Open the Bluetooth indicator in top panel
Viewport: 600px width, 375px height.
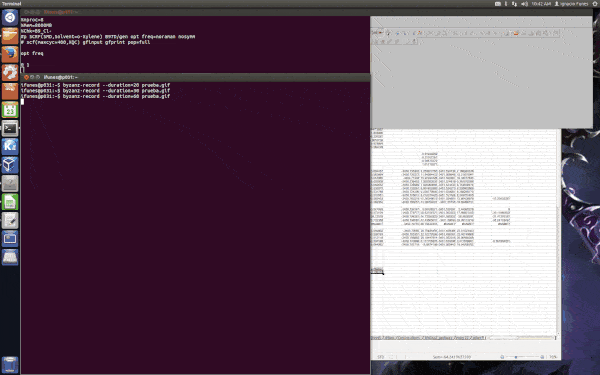(506, 4)
